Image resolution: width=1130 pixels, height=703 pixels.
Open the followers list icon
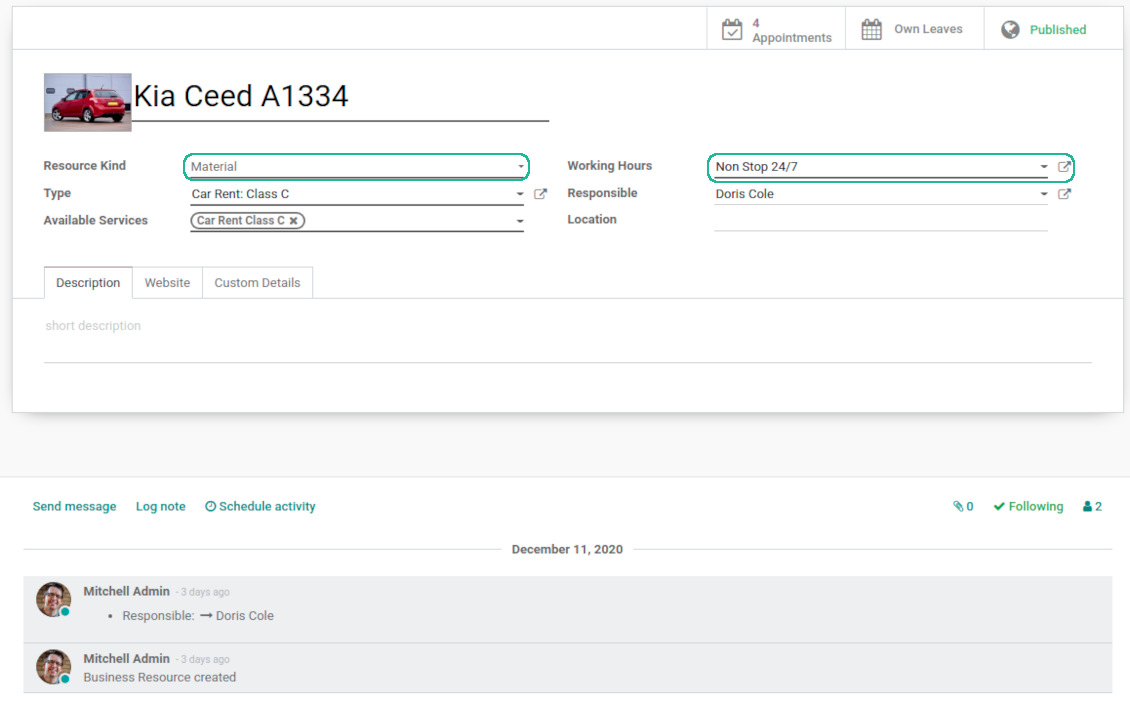1092,507
